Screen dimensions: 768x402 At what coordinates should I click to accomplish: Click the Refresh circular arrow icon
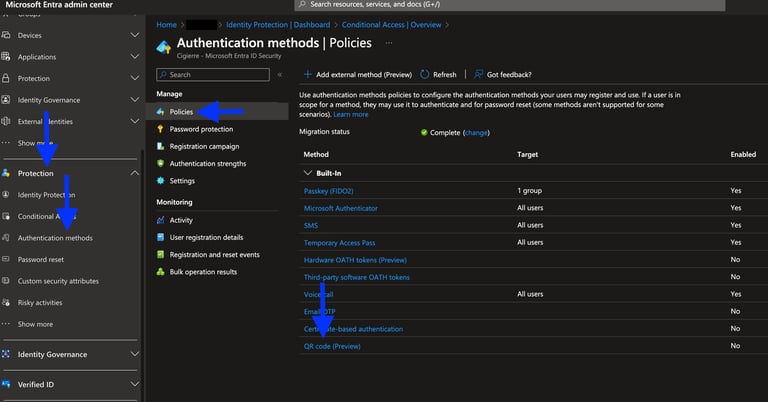tap(425, 74)
